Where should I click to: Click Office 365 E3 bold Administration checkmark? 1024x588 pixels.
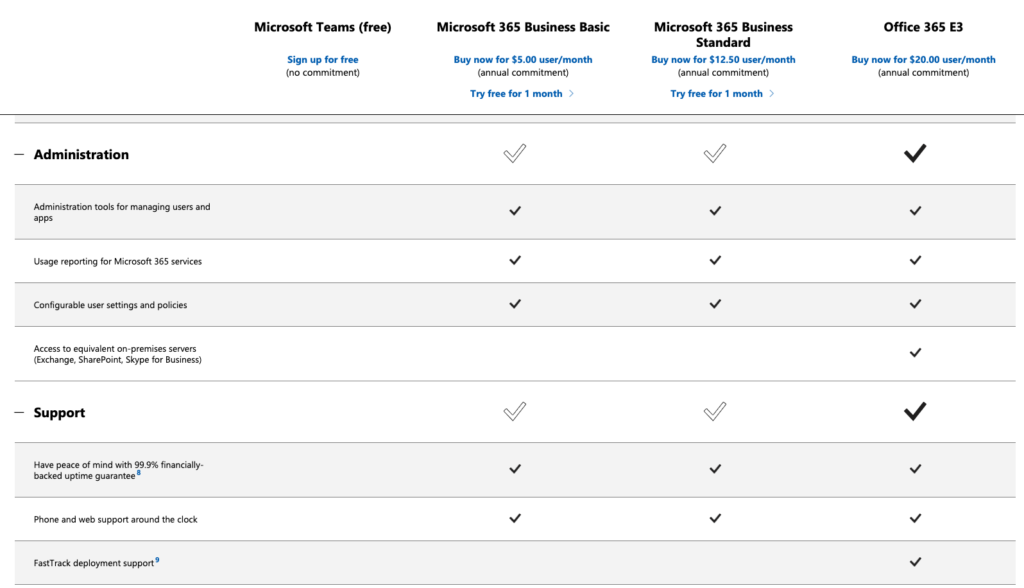pyautogui.click(x=915, y=154)
